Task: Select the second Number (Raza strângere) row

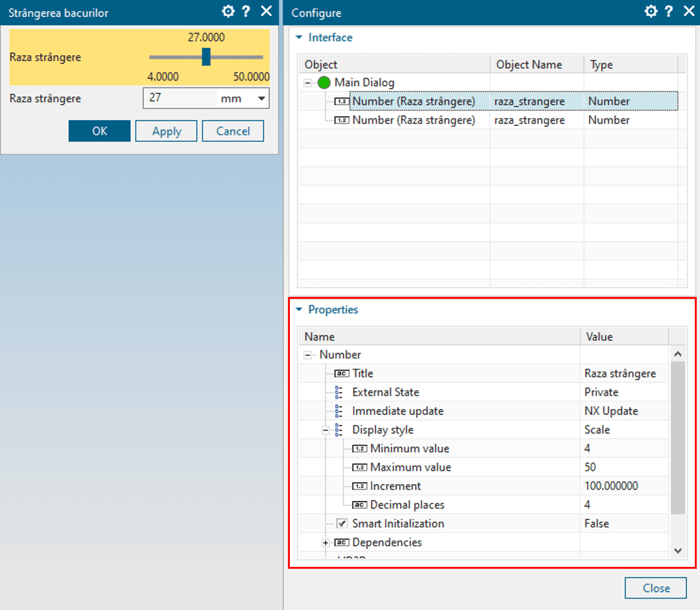Action: point(488,120)
